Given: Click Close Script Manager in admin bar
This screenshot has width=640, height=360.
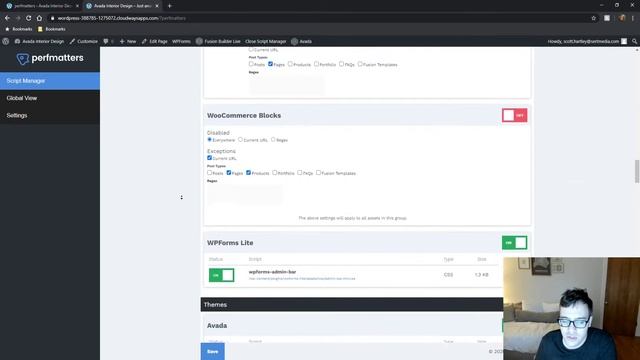Looking at the screenshot, I should coord(266,41).
